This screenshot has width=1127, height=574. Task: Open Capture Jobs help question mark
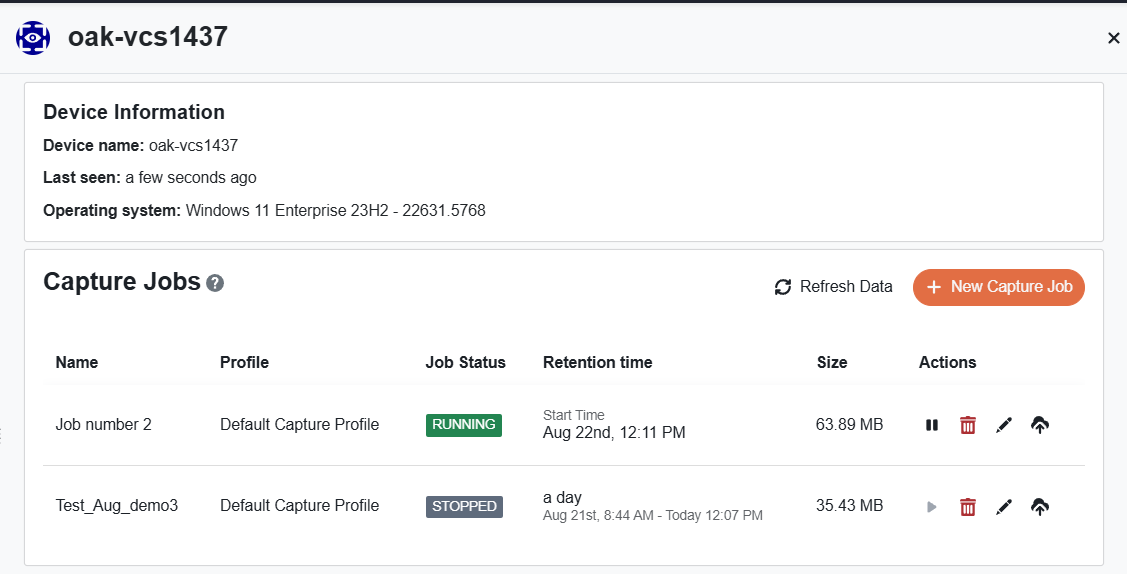tap(215, 283)
